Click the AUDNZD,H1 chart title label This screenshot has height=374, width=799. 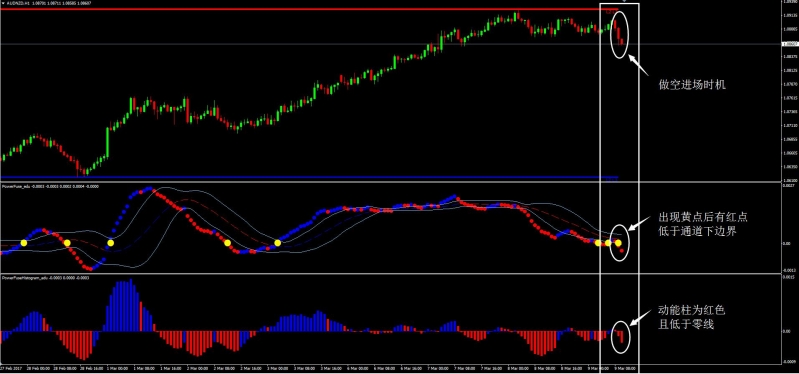[x=17, y=2]
